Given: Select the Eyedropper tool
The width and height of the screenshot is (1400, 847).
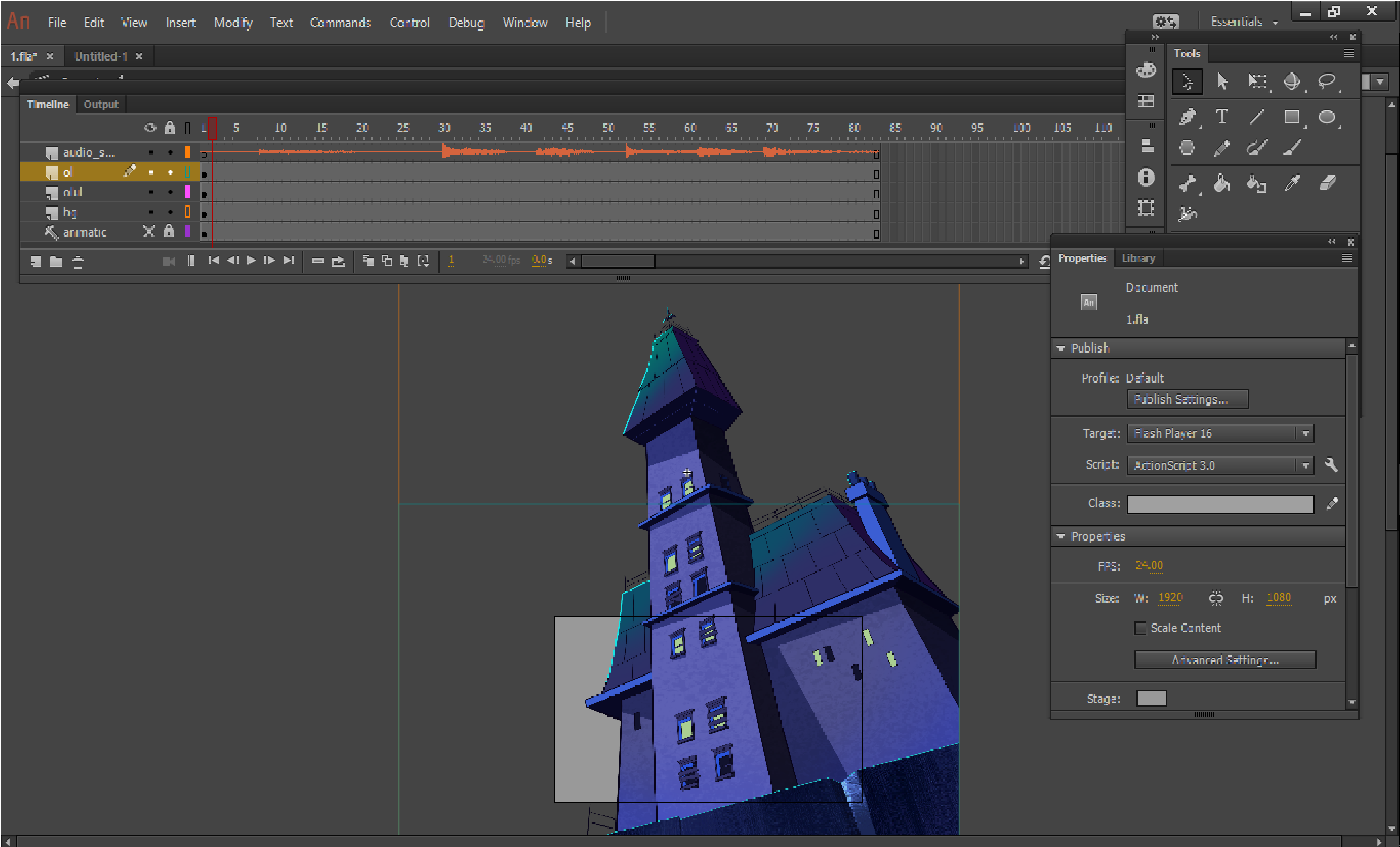Looking at the screenshot, I should (1292, 183).
